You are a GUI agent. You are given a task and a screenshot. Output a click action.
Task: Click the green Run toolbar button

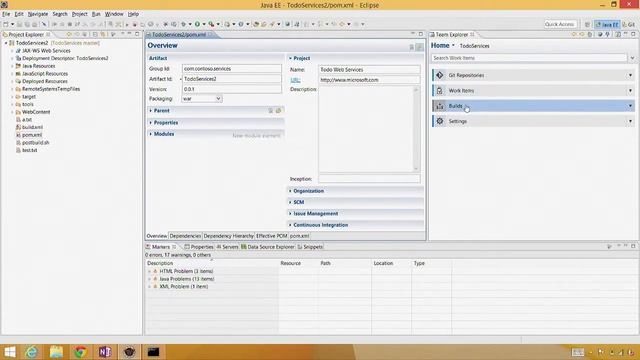(197, 24)
